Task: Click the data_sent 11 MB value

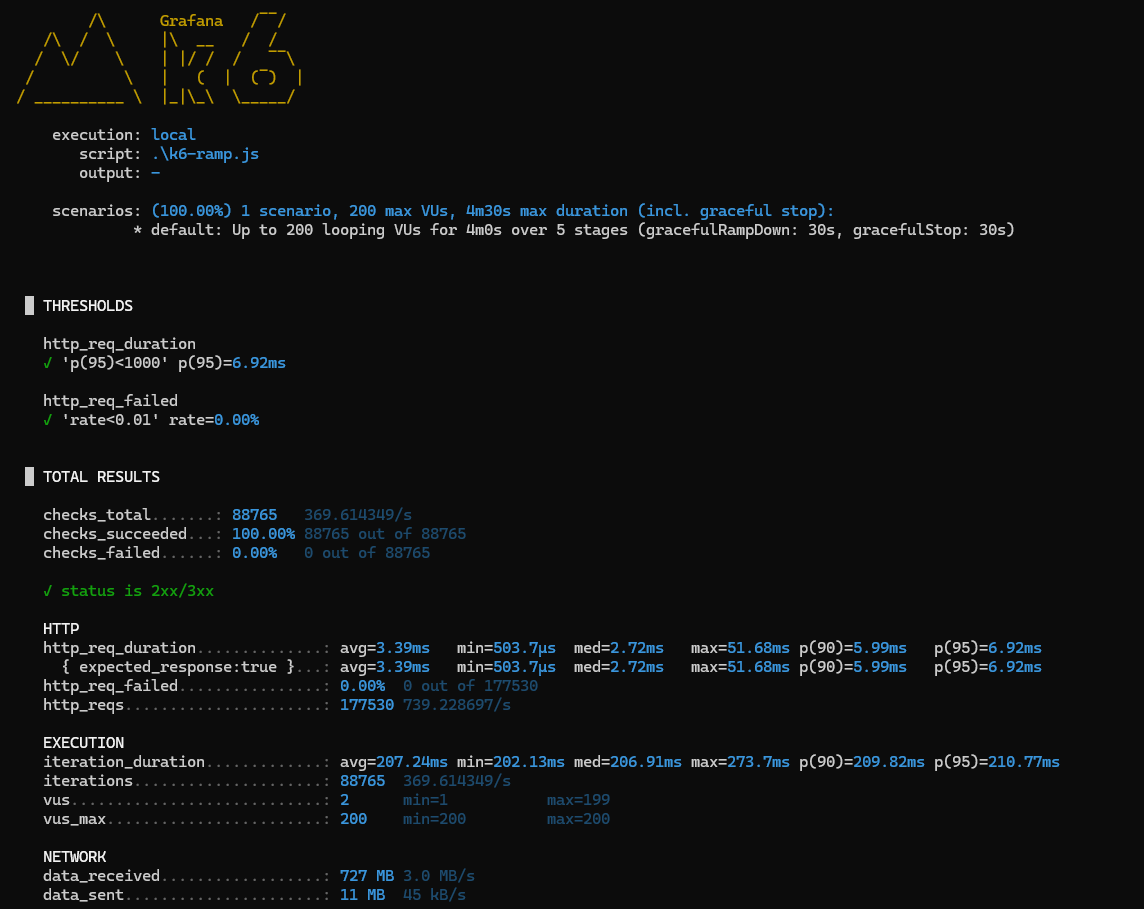Action: pyautogui.click(x=363, y=894)
